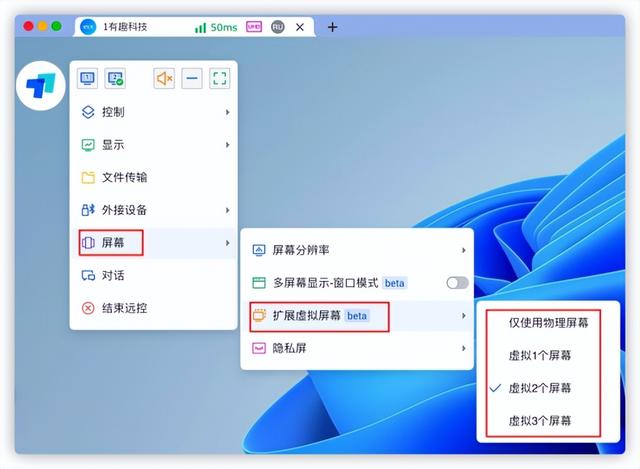Expand 屏幕分辨率 submenu arrow
The image size is (640, 469).
(x=463, y=250)
